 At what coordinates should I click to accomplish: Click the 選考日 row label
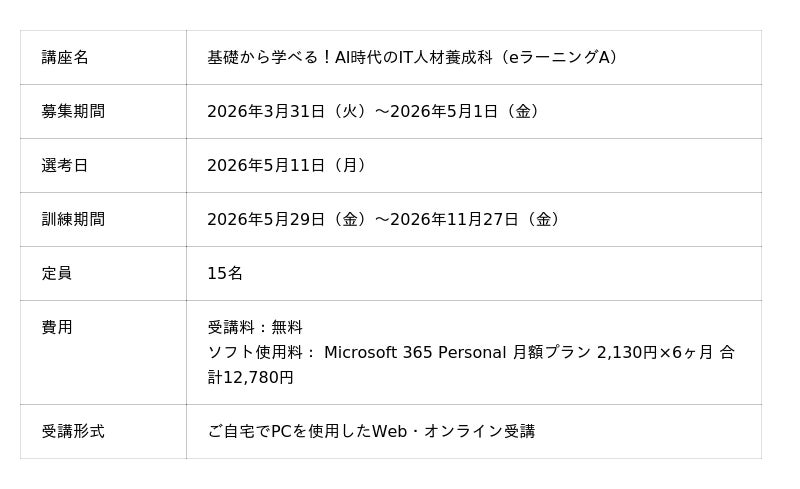65,165
